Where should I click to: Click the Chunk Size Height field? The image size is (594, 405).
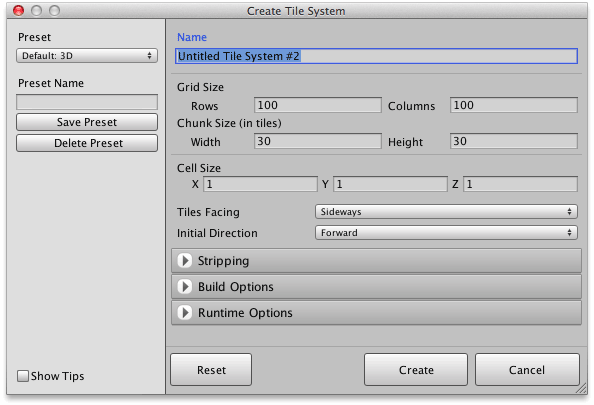pos(514,141)
